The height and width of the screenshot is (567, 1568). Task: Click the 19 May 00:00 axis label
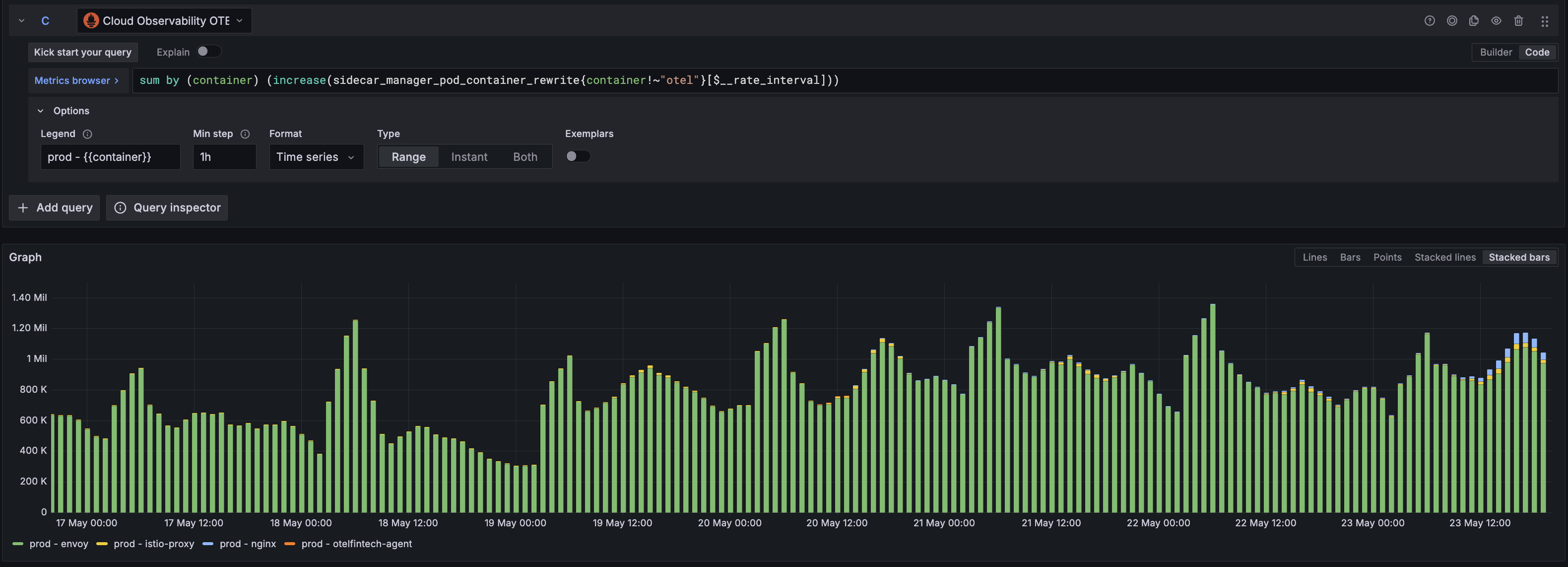pos(515,523)
